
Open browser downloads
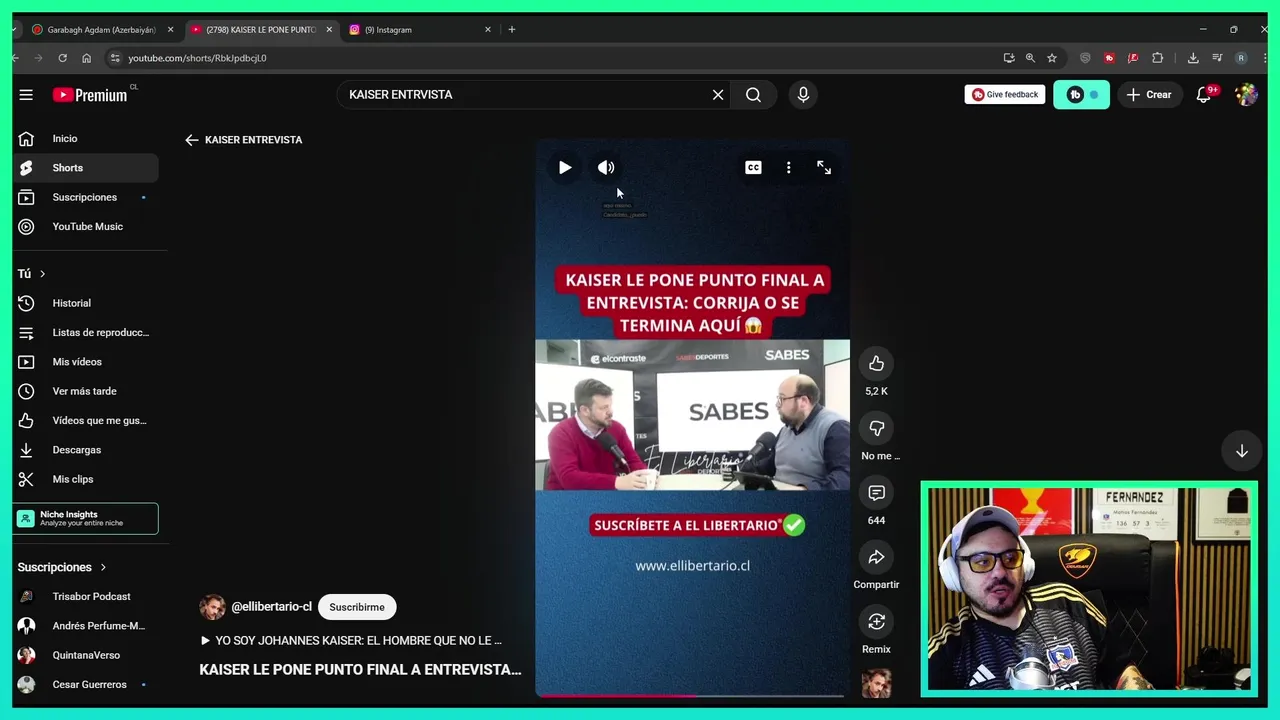[x=1193, y=58]
